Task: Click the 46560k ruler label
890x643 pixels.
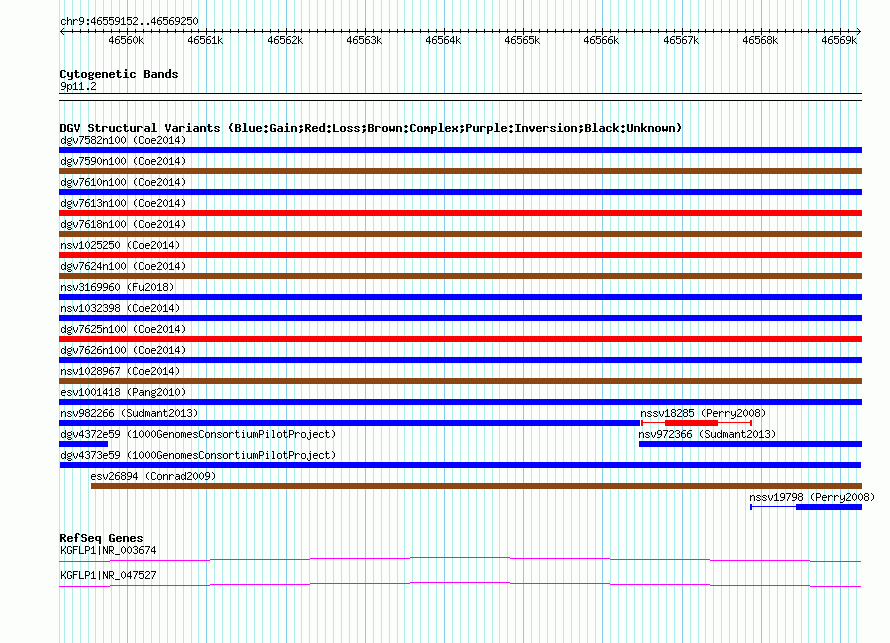Action: pos(126,40)
